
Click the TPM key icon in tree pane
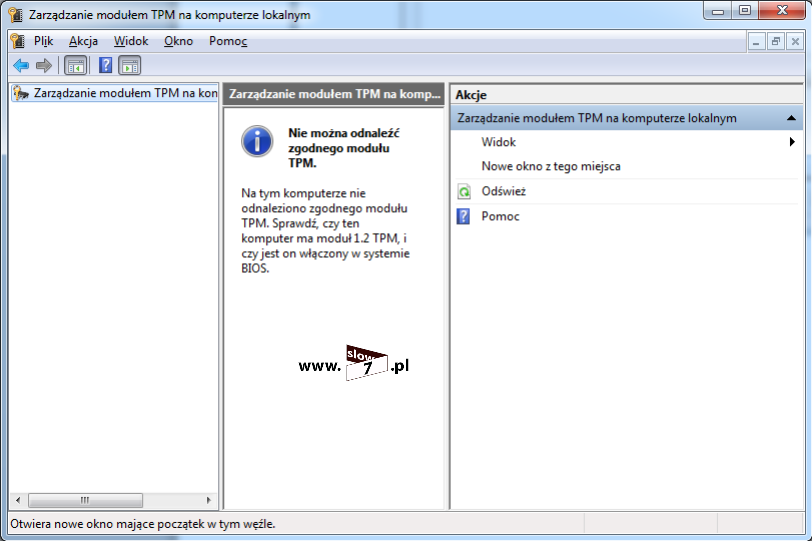21,93
